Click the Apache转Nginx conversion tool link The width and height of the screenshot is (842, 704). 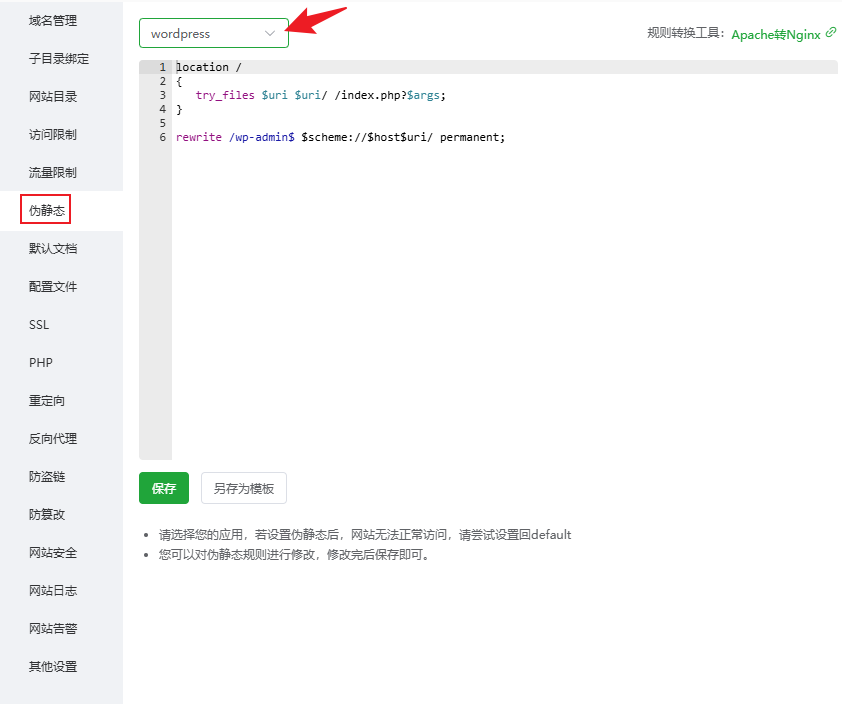click(775, 34)
